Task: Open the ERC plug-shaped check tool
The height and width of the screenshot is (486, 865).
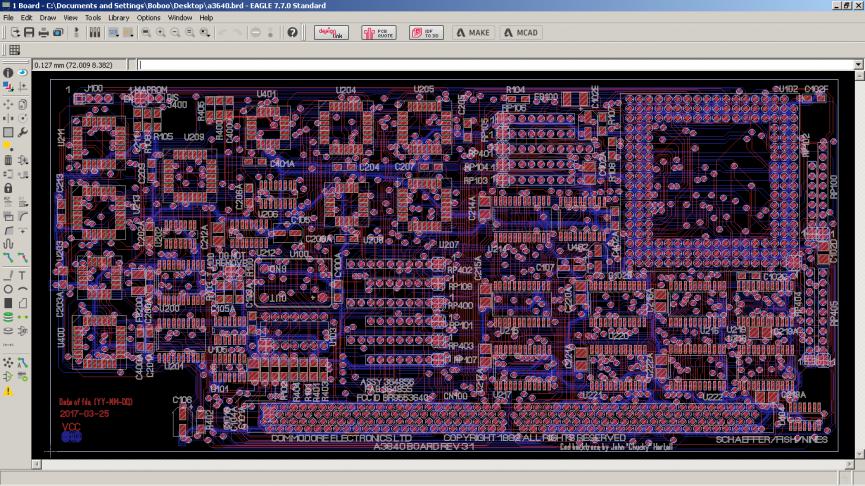Action: (8, 377)
